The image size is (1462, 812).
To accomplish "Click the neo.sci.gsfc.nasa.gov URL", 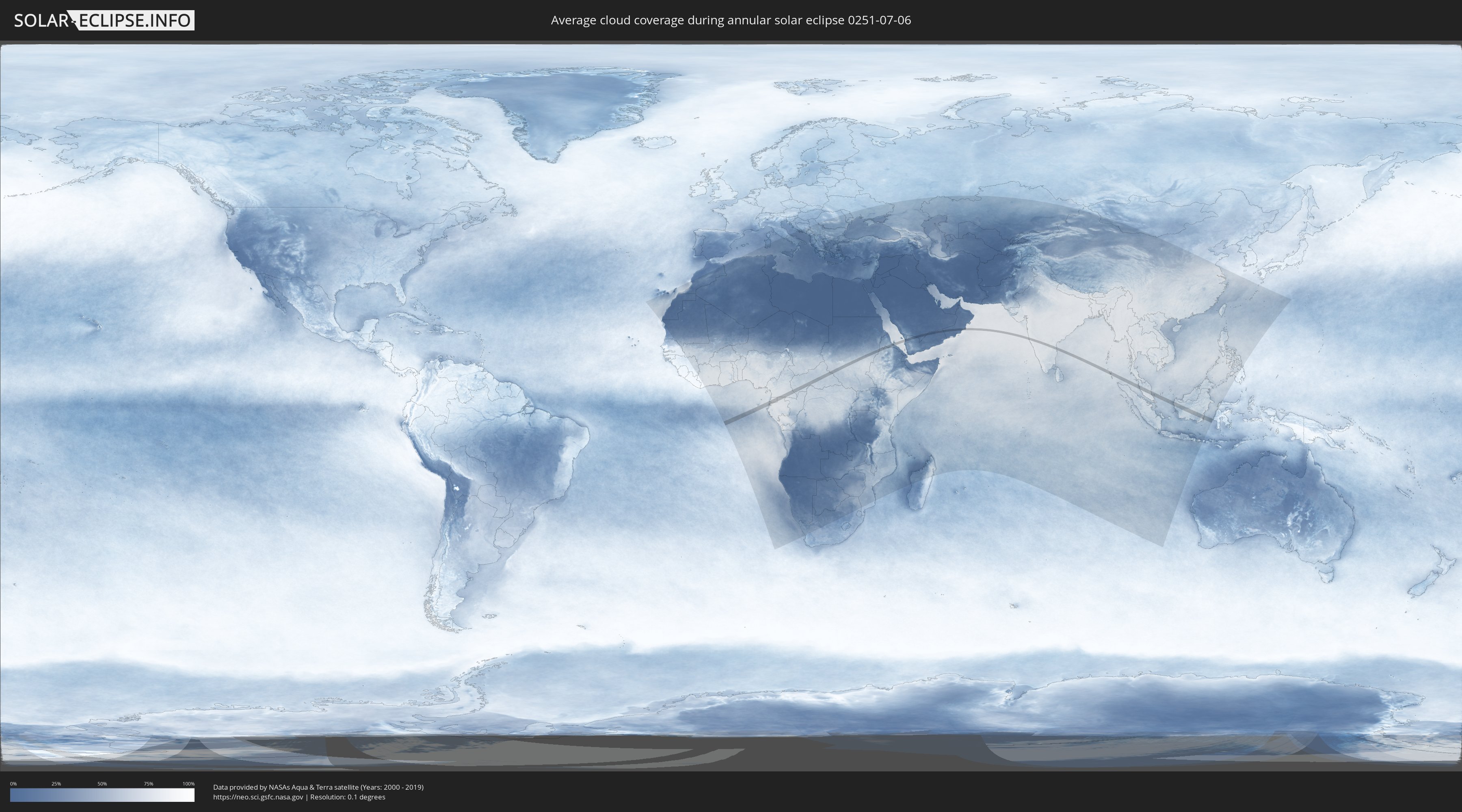I will 258,797.
